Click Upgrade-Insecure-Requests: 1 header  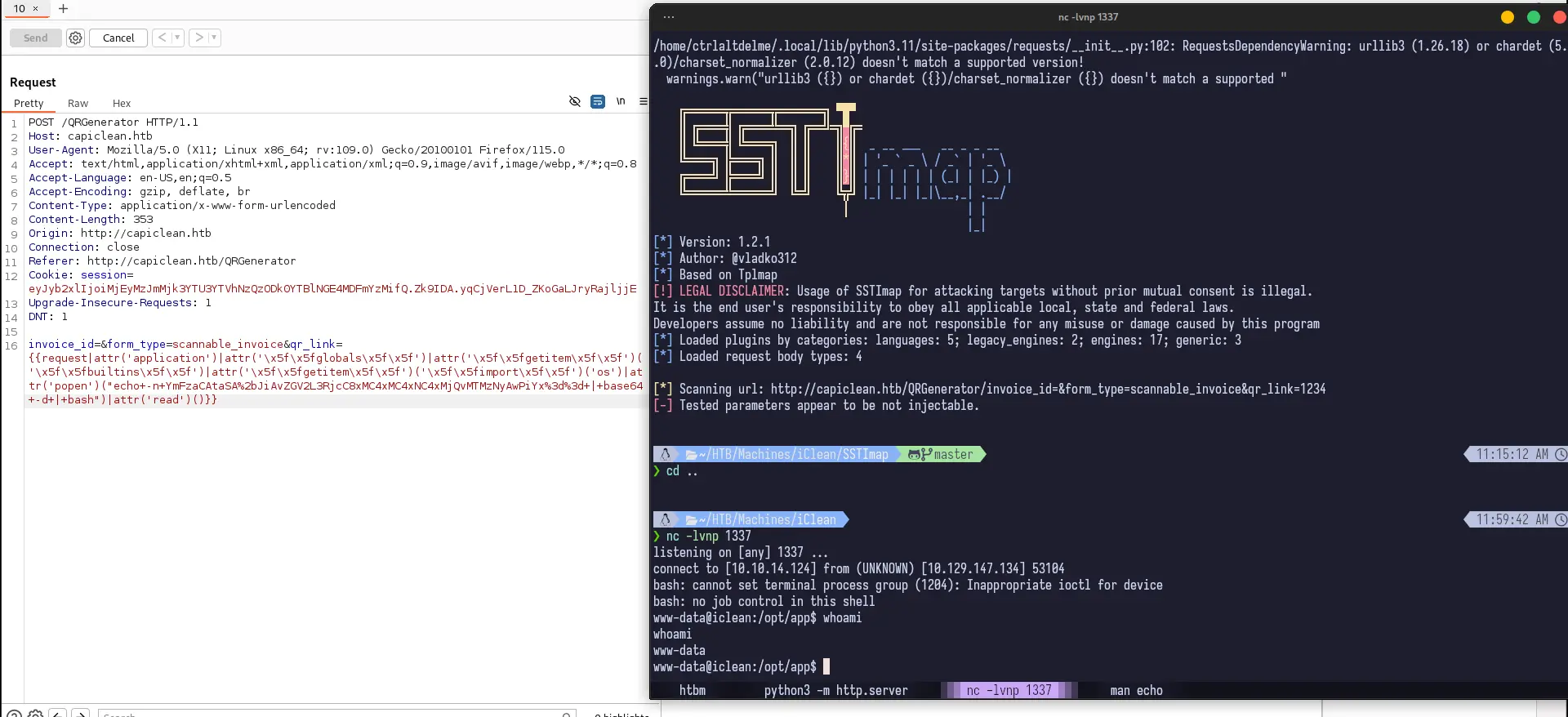click(120, 303)
